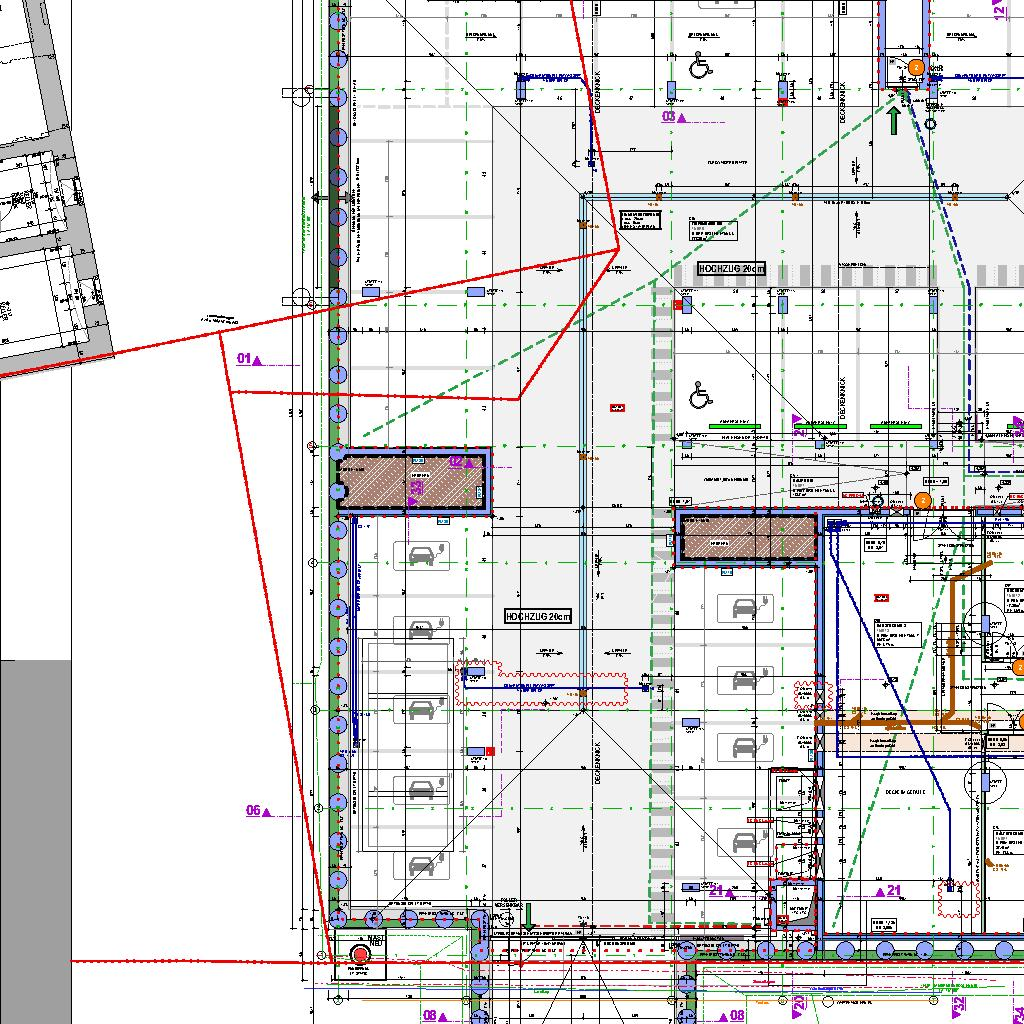
Task: Select the bottom EV car icon in left column
Action: click(x=421, y=864)
